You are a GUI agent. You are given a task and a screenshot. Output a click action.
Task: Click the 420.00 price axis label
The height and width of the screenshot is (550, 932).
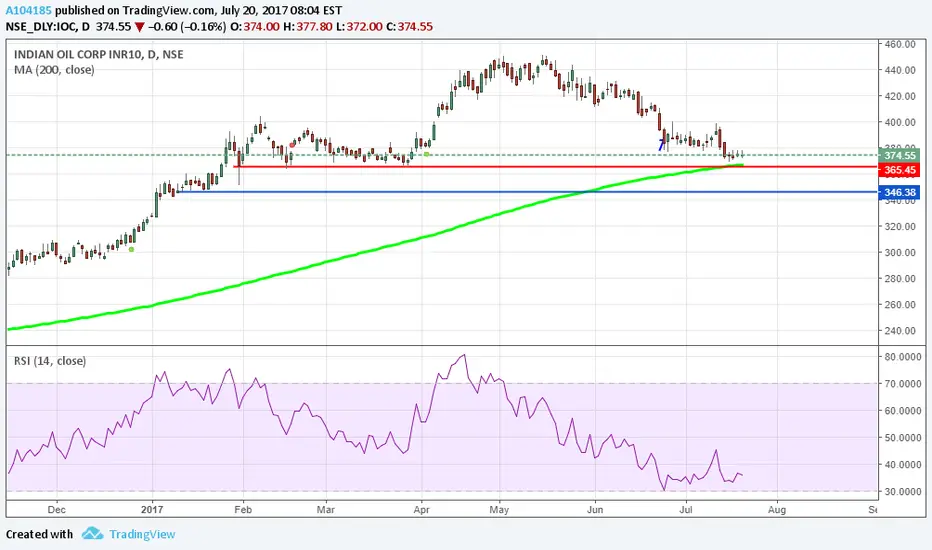coord(899,96)
